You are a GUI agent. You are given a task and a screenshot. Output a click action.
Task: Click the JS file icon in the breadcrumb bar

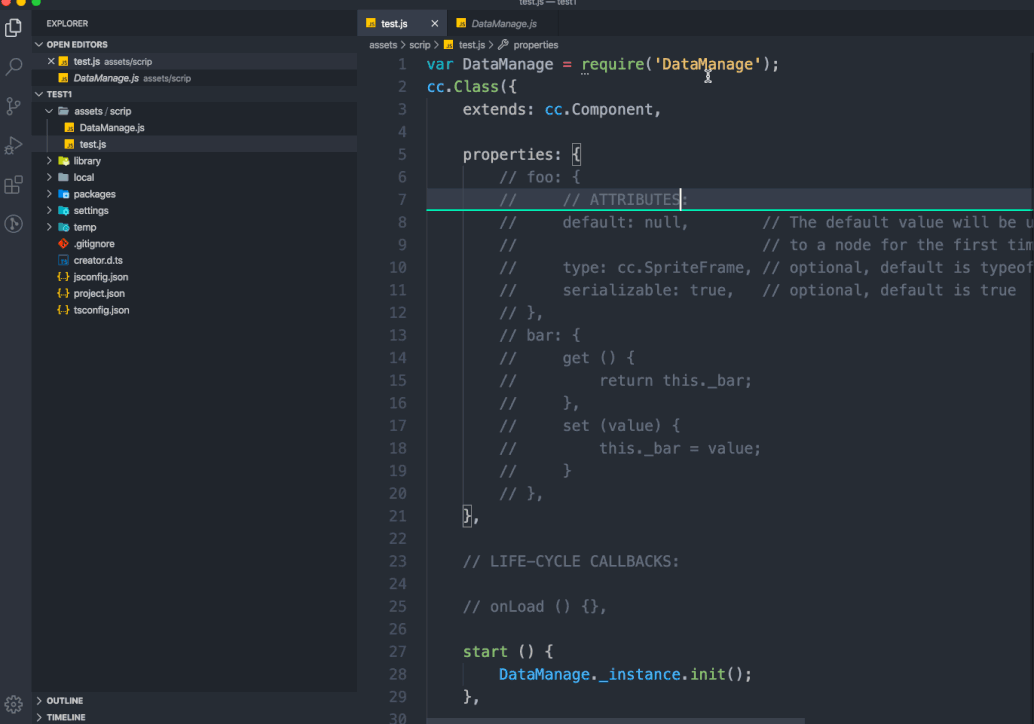pyautogui.click(x=450, y=45)
